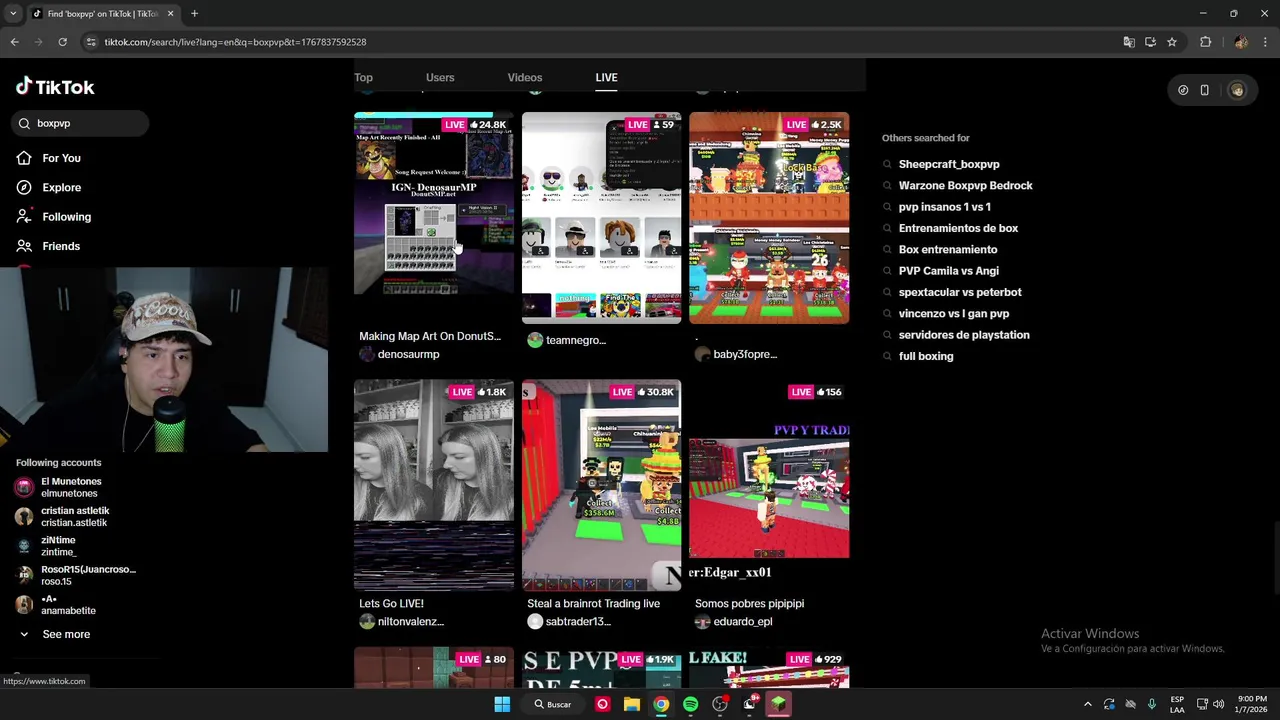The height and width of the screenshot is (720, 1280).
Task: Search suggestion Sheepcraft_boxpvp
Action: pyautogui.click(x=949, y=164)
